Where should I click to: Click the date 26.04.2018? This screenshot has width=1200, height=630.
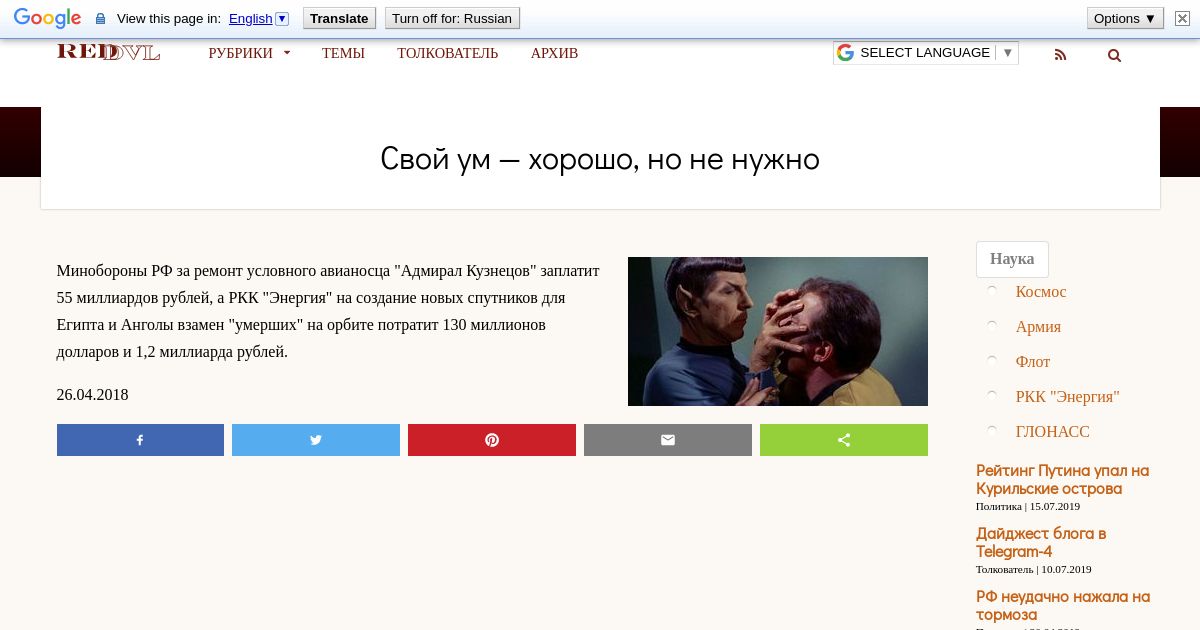coord(92,394)
